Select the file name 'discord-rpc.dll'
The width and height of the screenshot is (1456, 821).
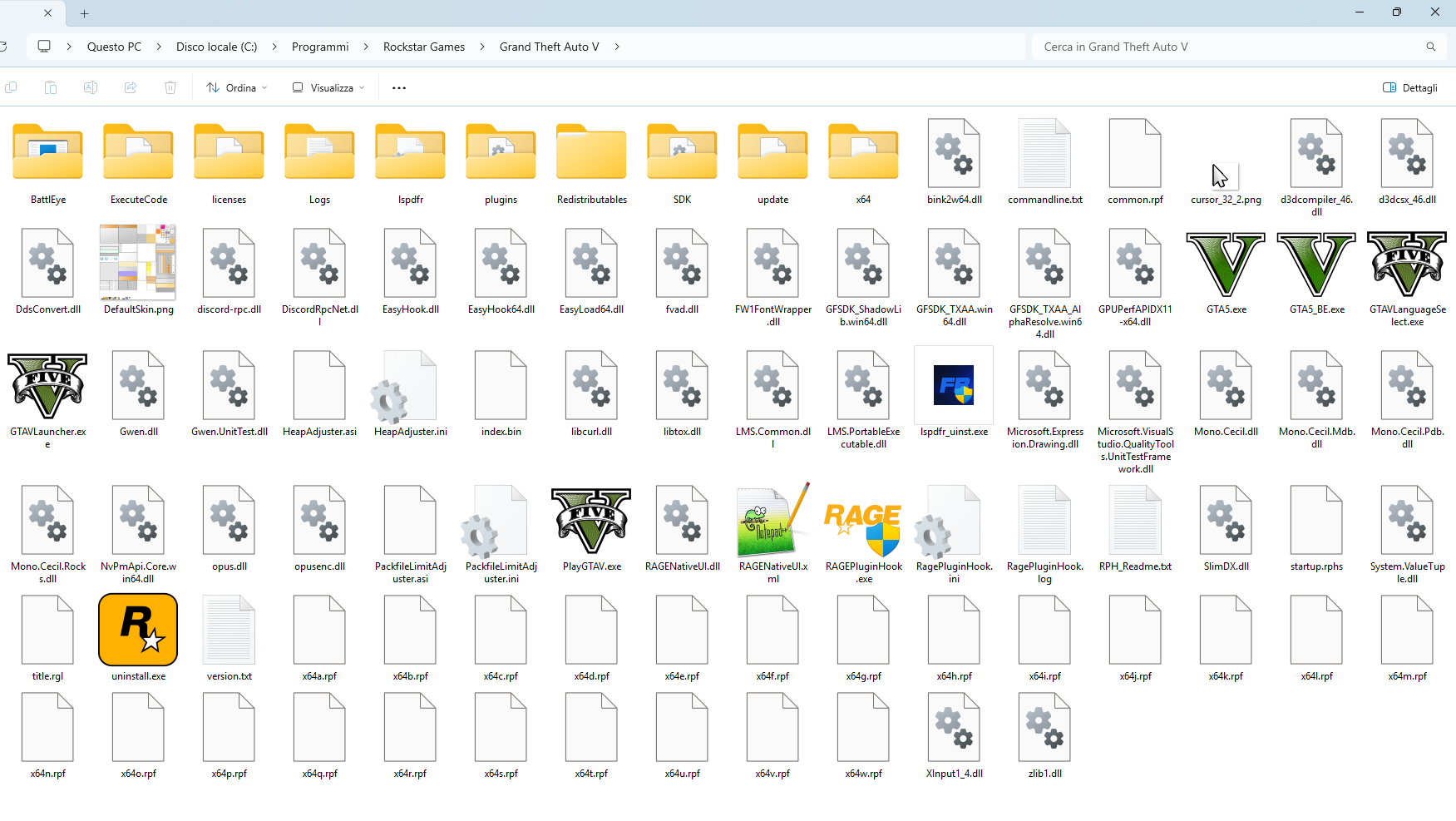(229, 309)
